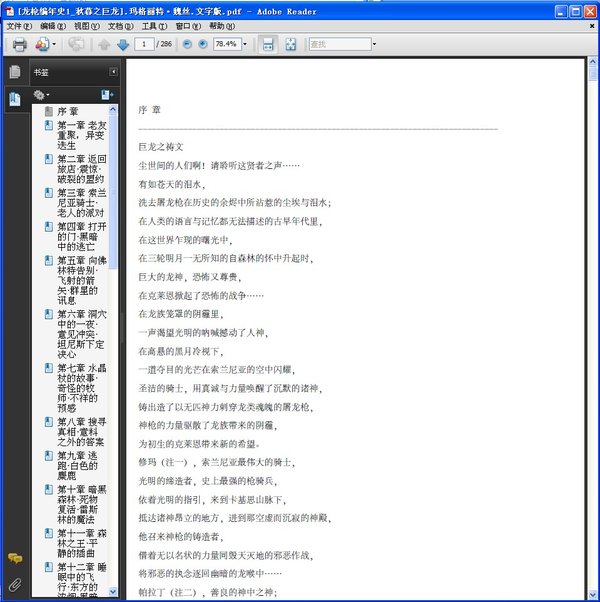The image size is (600, 602).
Task: Maximize the Adobe Reader window
Action: 575,12
